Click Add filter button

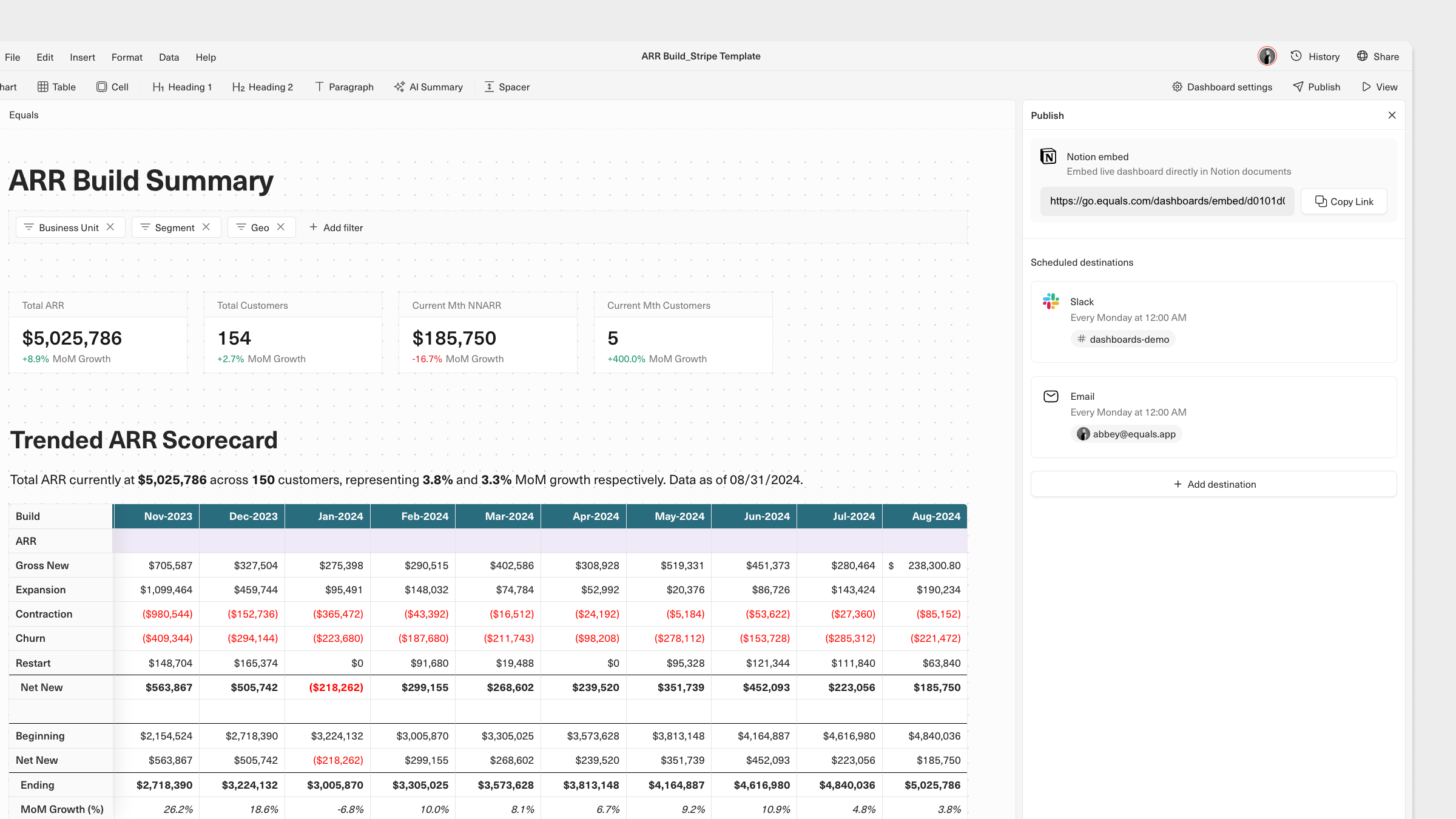[x=336, y=227]
